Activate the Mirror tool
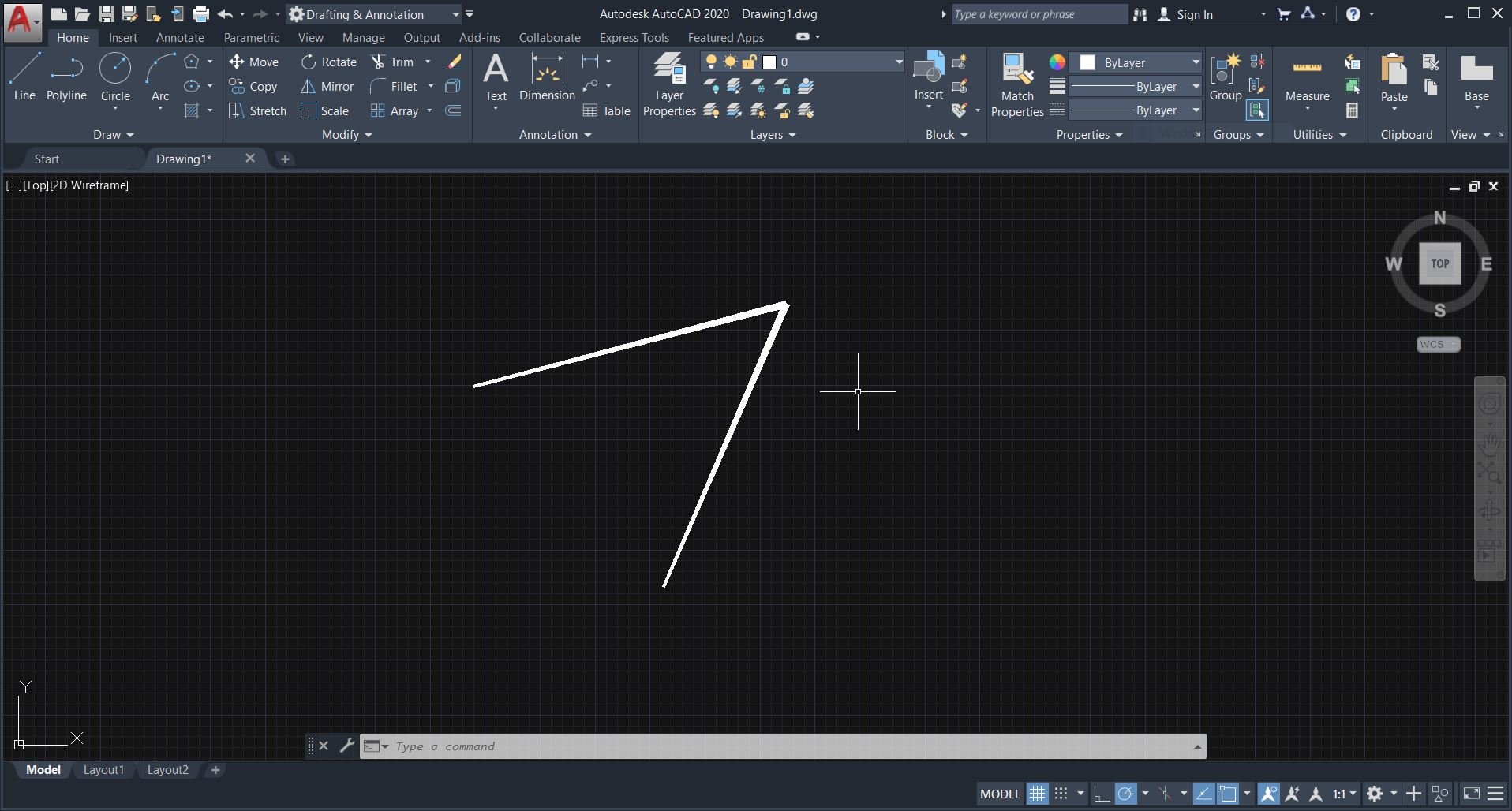The width and height of the screenshot is (1512, 811). [327, 87]
